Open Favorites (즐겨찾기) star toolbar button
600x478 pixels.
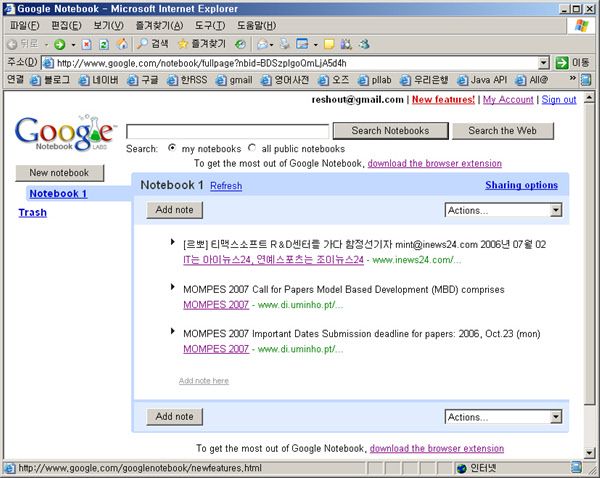pos(202,44)
